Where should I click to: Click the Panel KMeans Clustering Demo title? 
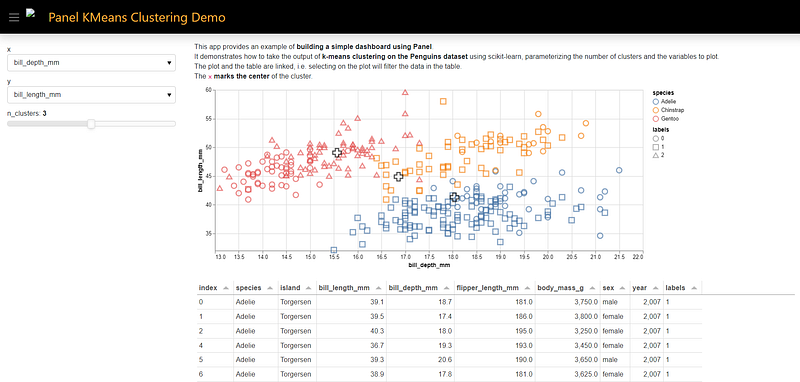tap(137, 17)
